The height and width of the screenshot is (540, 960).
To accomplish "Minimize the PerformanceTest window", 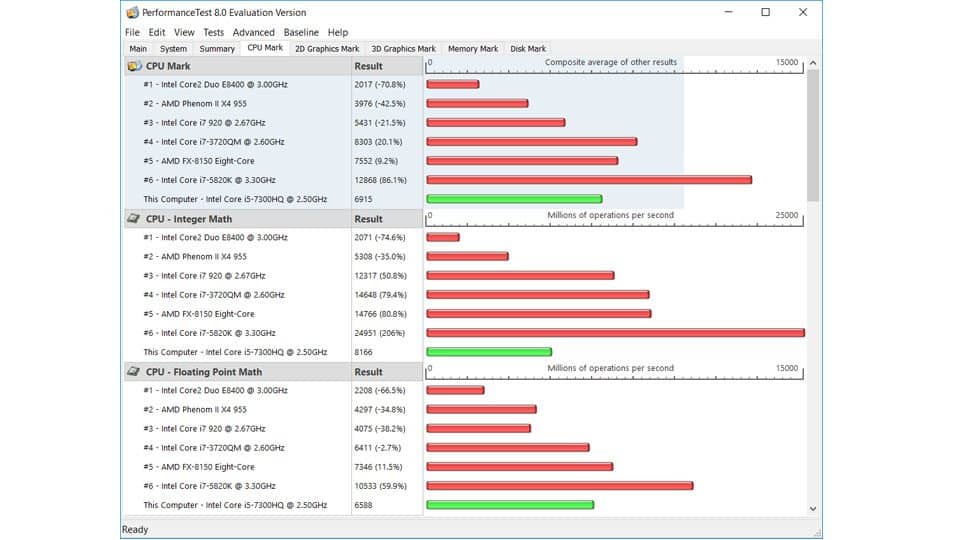I will (728, 12).
